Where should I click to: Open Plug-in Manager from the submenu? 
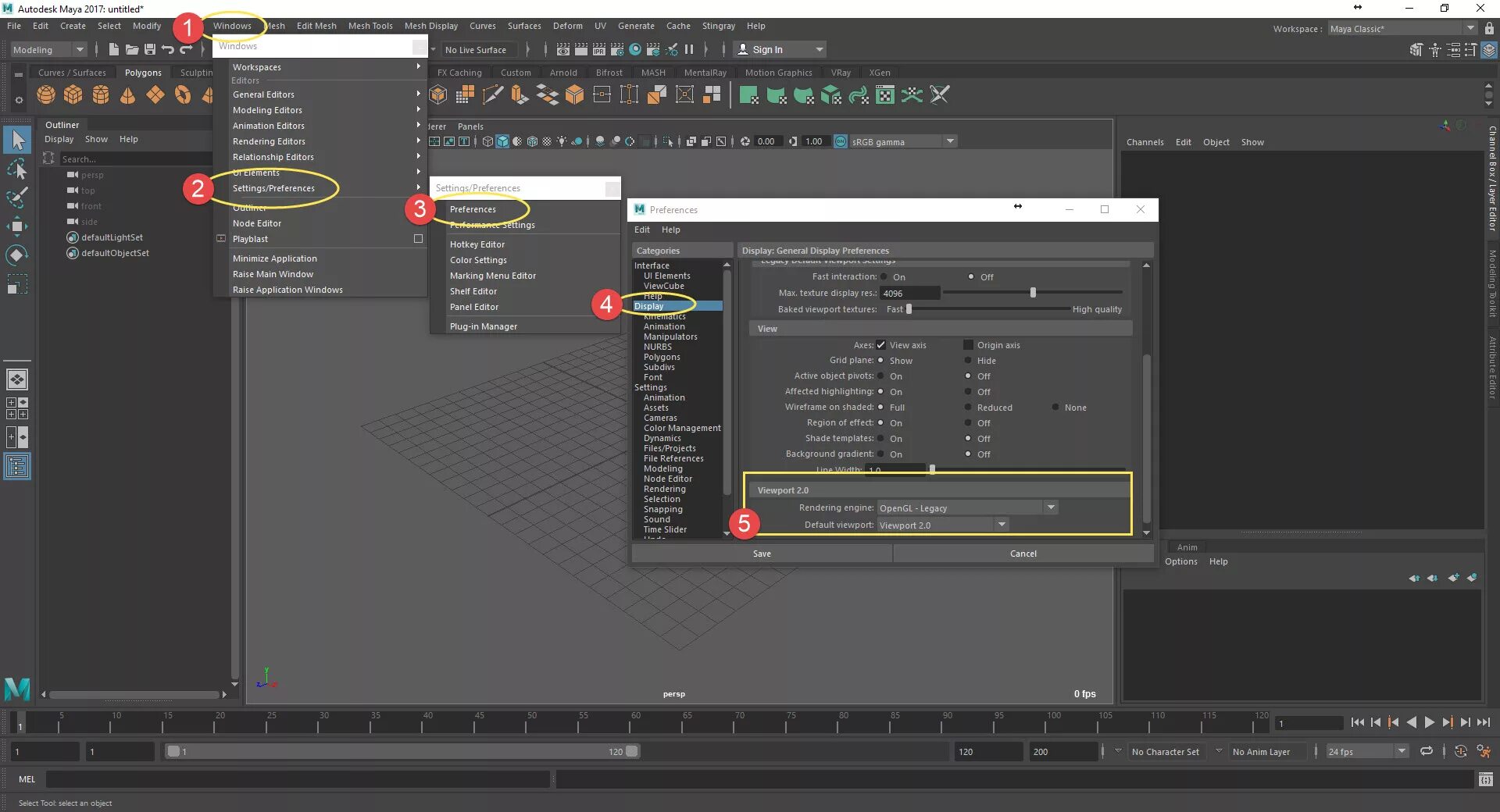pos(484,326)
